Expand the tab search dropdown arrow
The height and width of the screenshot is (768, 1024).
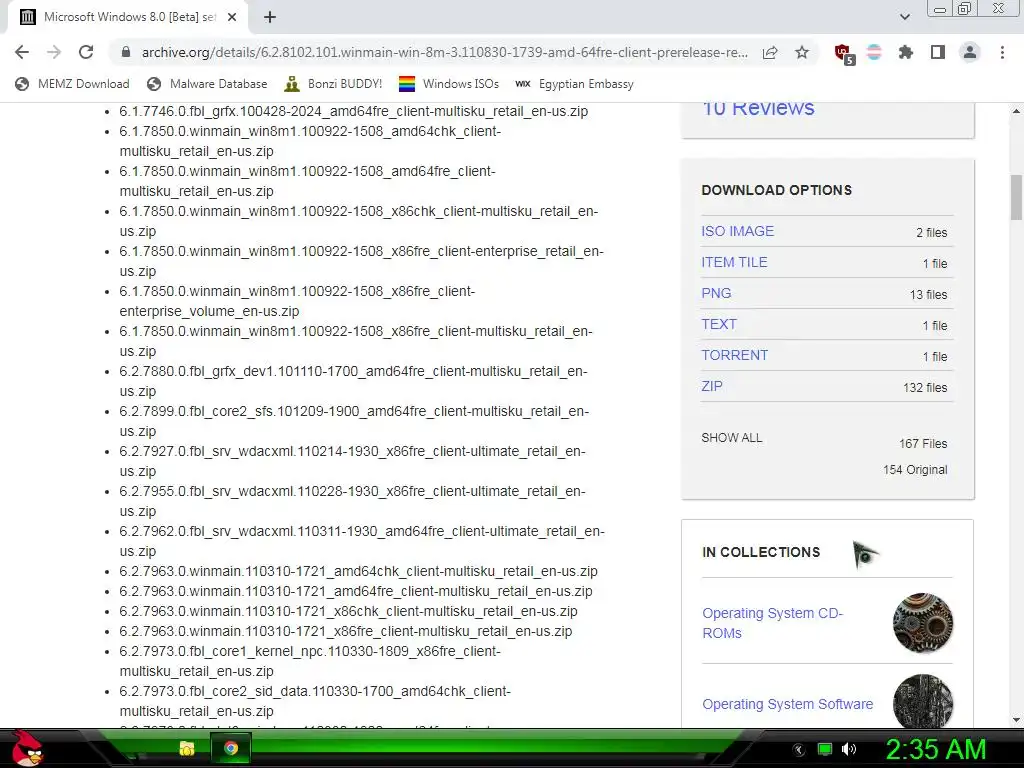click(x=904, y=17)
